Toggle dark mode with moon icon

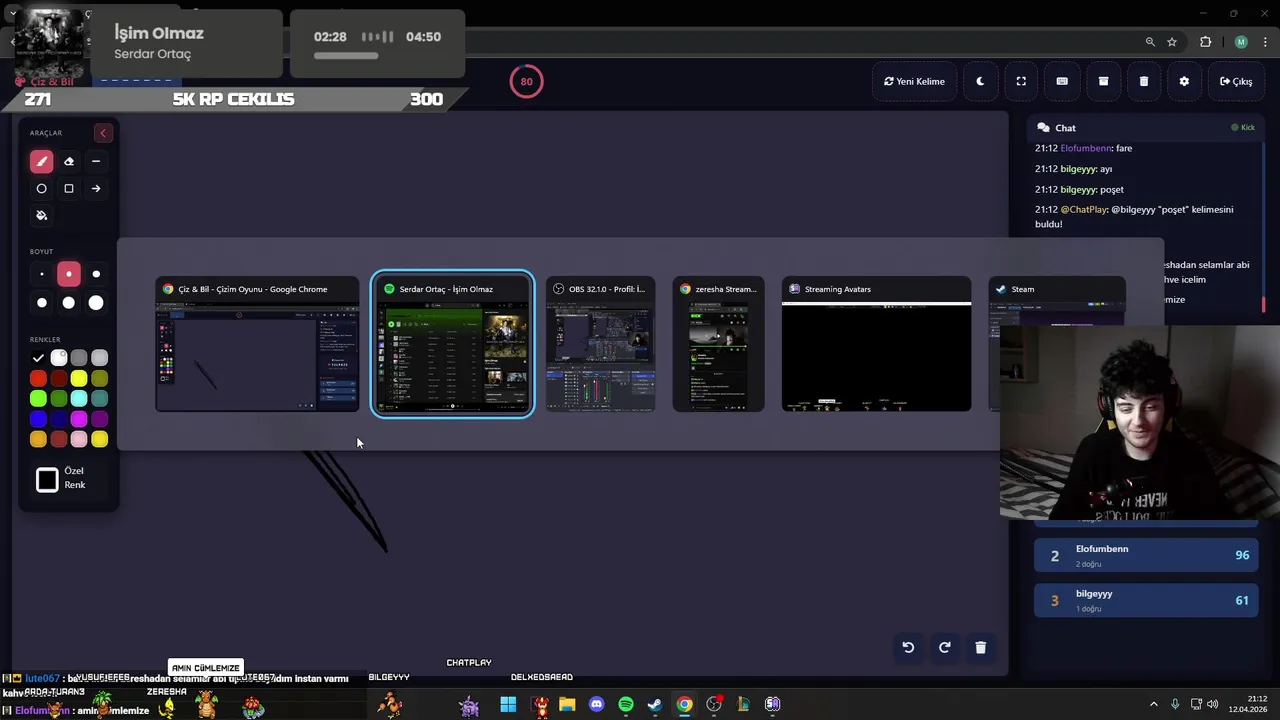click(x=980, y=81)
